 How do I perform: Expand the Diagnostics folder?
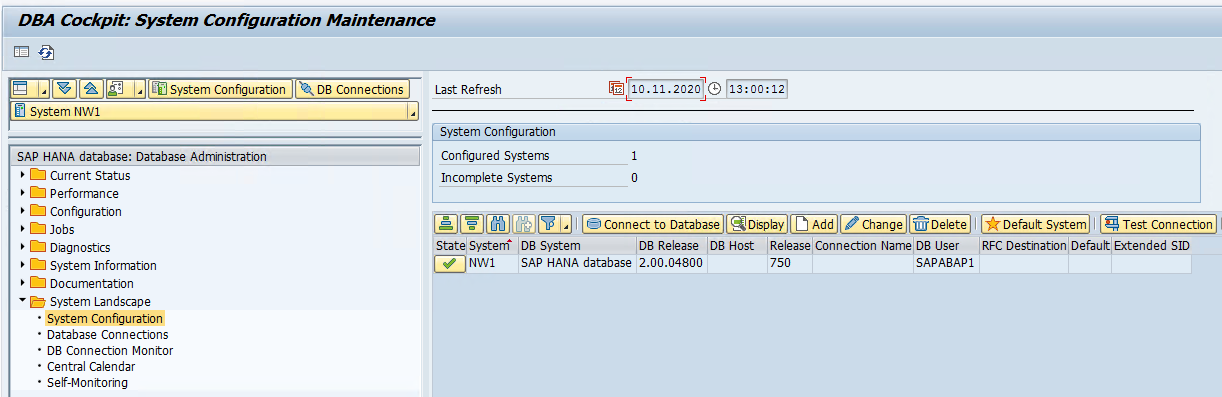22,247
